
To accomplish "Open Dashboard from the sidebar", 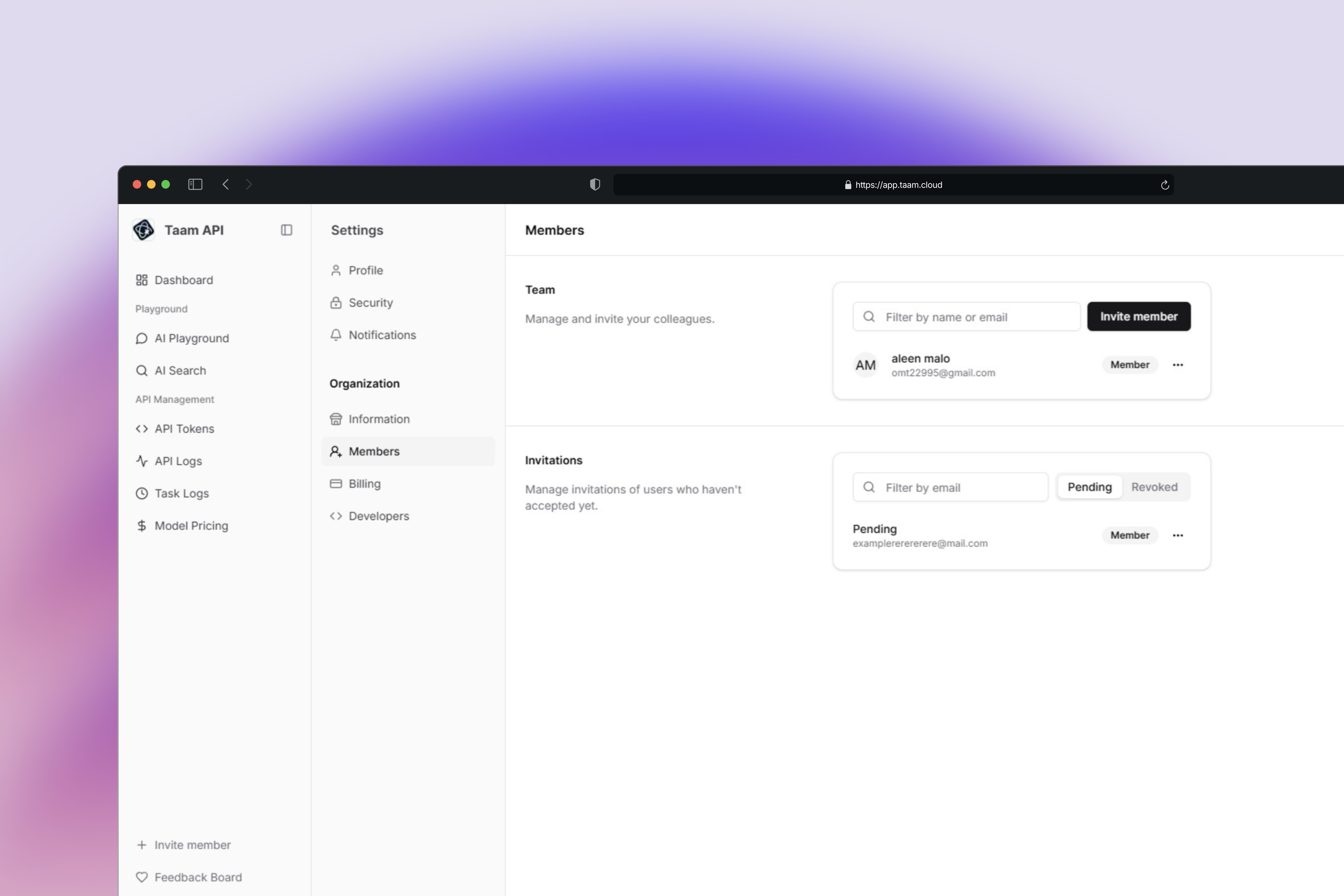I will pyautogui.click(x=183, y=280).
